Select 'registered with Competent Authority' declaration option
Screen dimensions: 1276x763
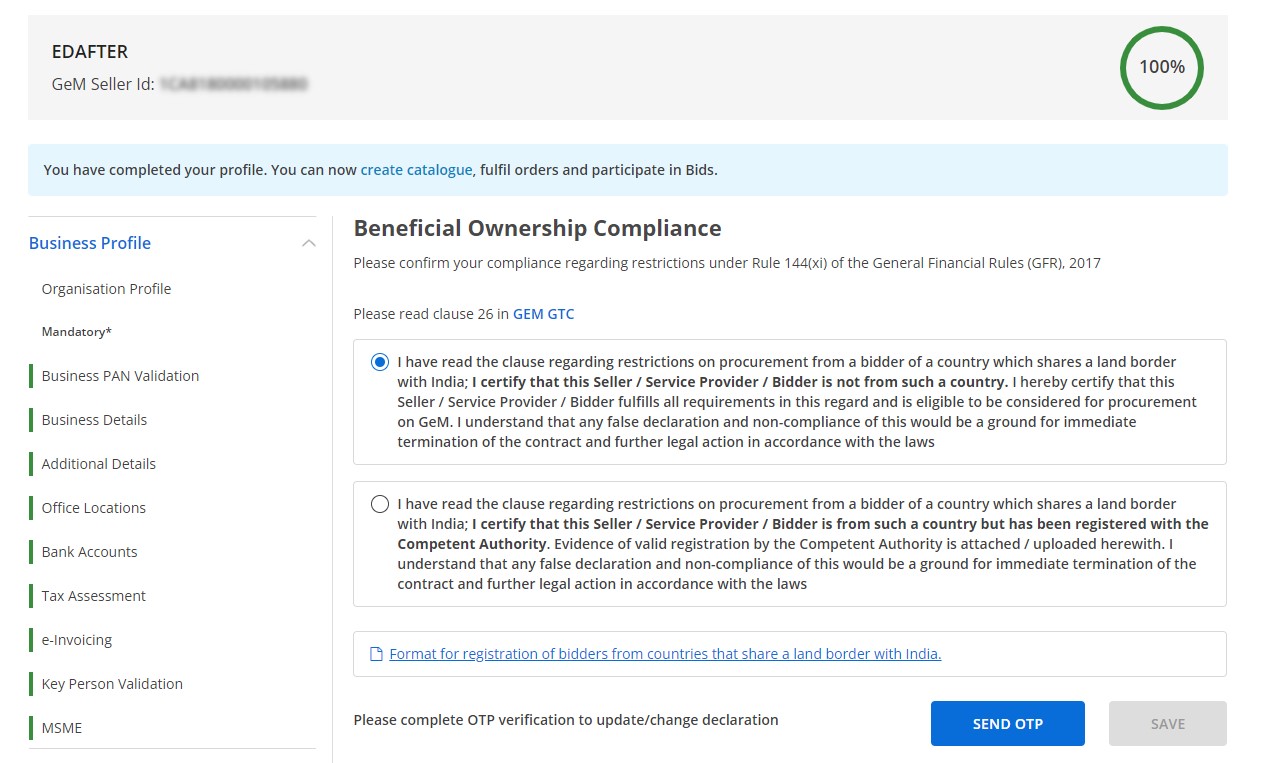pos(380,504)
